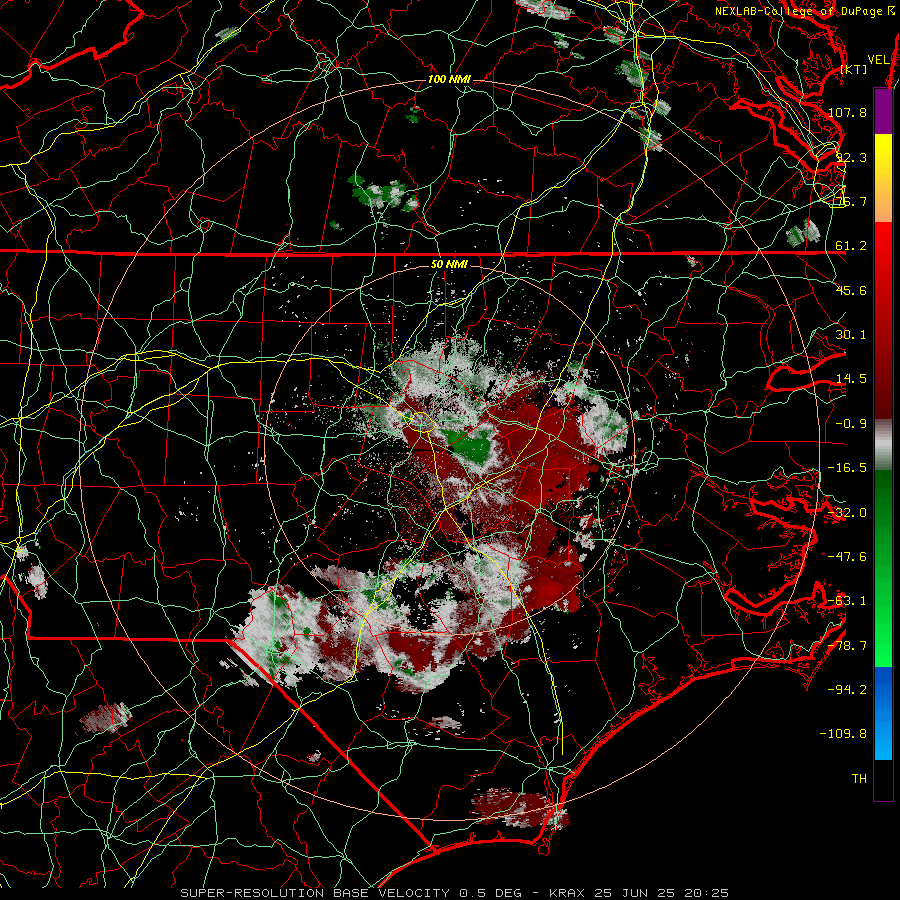Click the -16.5 legend value
Screen dimensions: 900x900
tap(847, 468)
